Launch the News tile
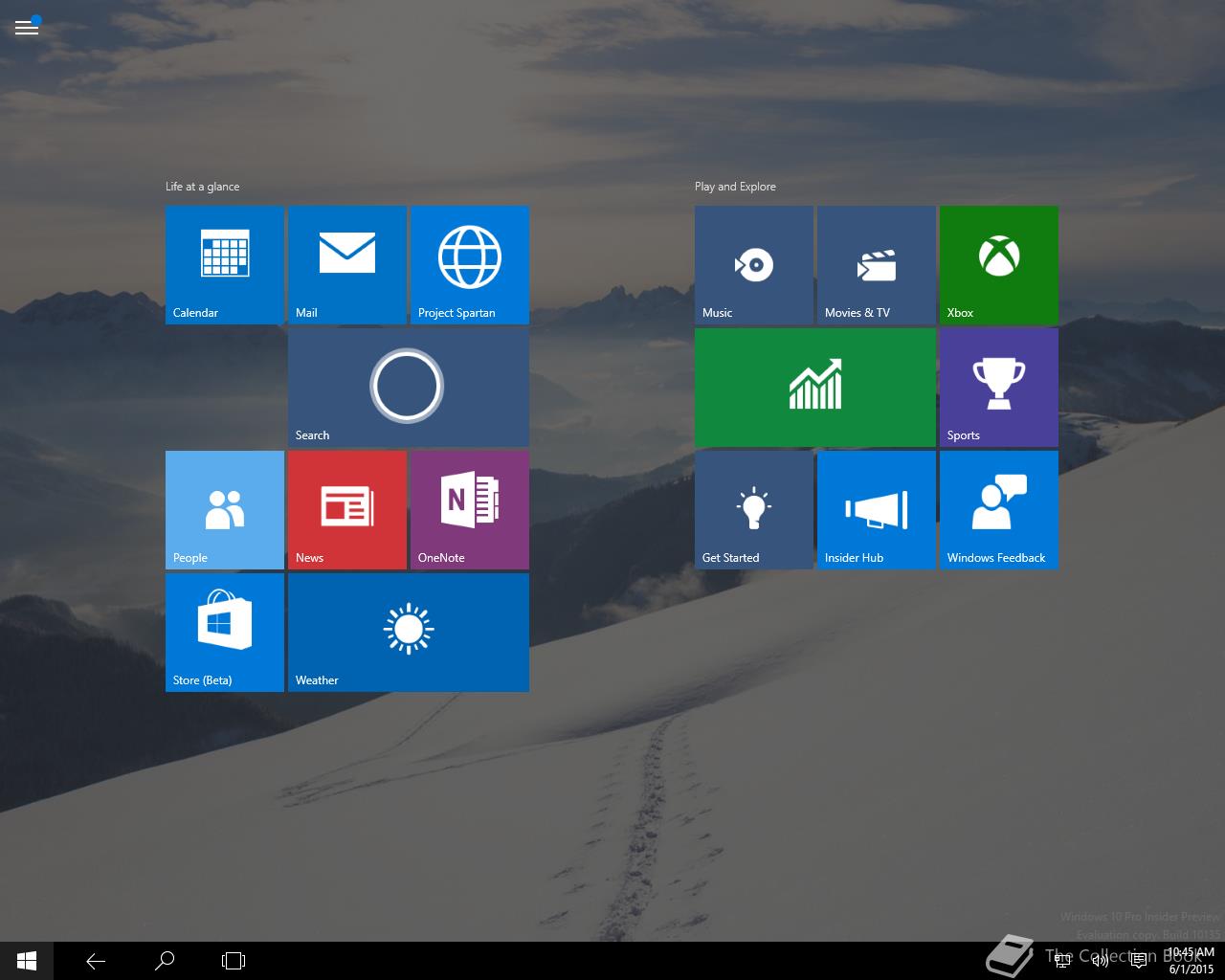Image resolution: width=1225 pixels, height=980 pixels. pos(347,510)
